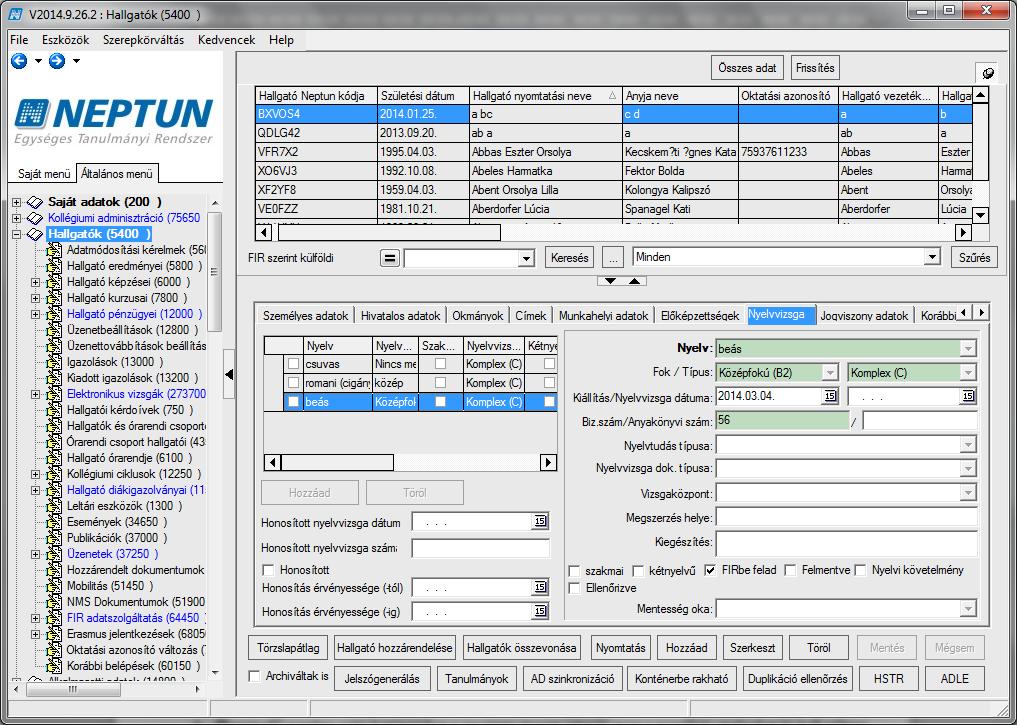1017x725 pixels.
Task: Check the row selector for csuvas language
Action: coord(293,364)
